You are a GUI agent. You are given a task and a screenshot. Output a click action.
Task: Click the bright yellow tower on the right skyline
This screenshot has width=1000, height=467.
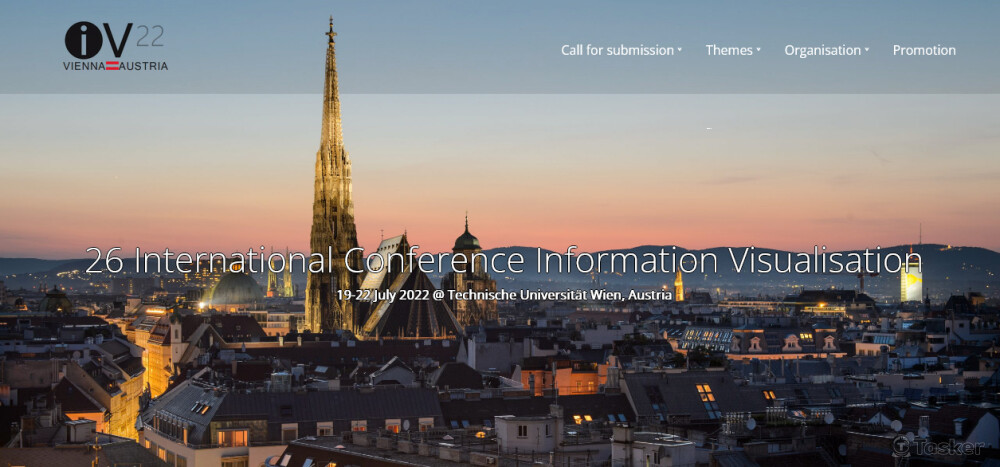tap(911, 284)
